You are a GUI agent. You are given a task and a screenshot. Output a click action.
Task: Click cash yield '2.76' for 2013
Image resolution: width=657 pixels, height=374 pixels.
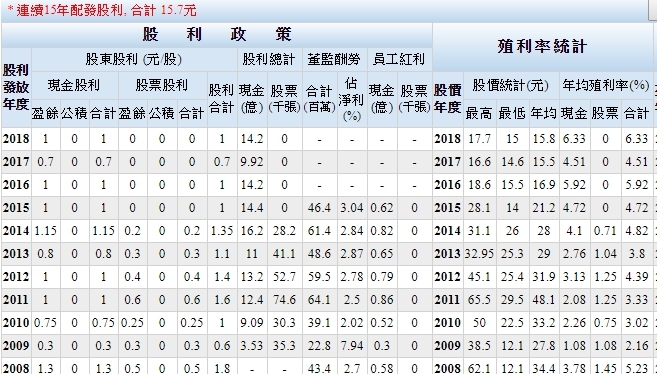tap(574, 254)
